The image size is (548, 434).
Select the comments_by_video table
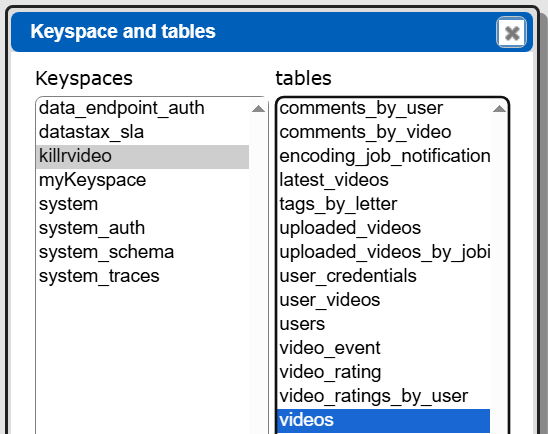click(x=384, y=132)
